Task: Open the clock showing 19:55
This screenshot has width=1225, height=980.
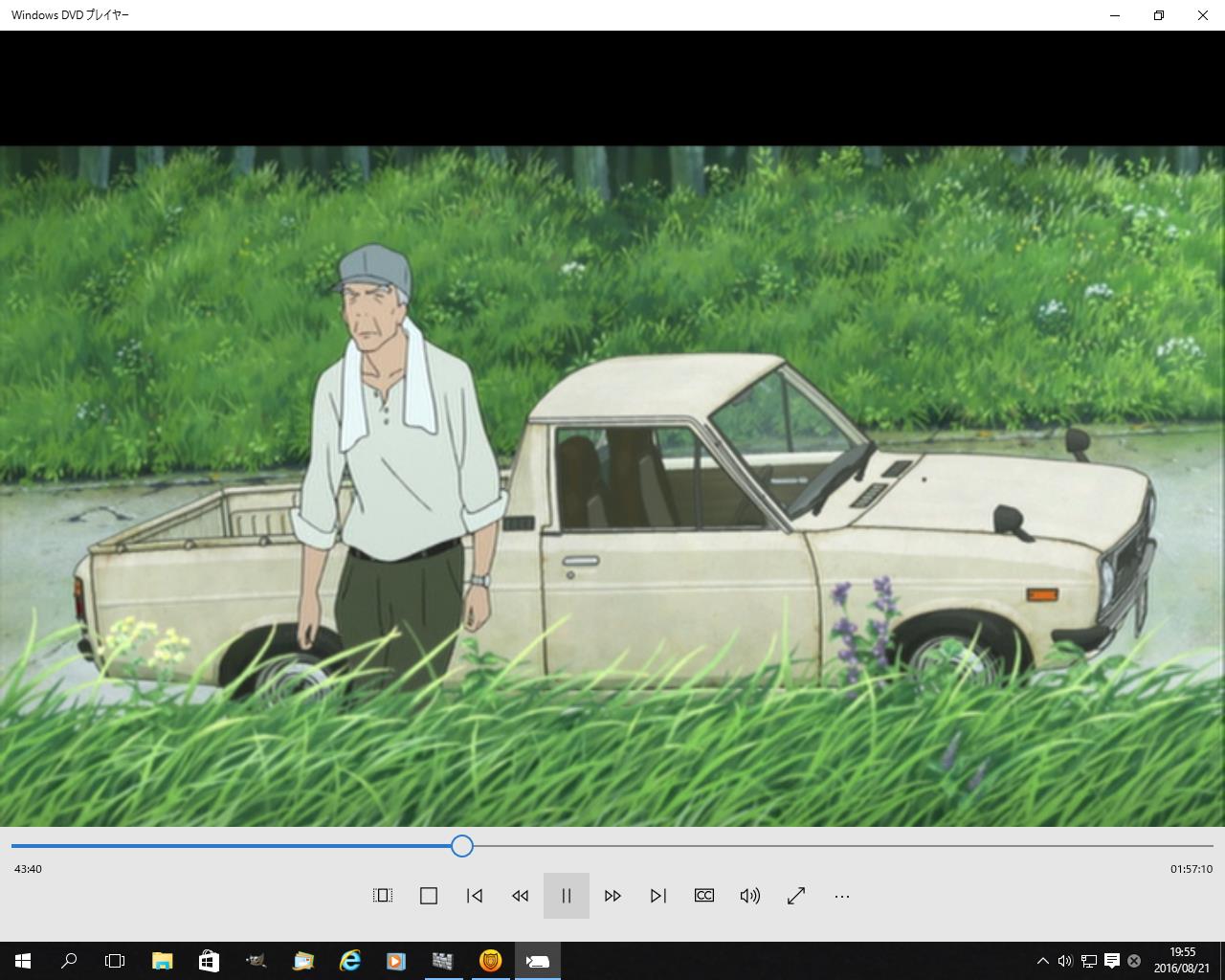Action: pyautogui.click(x=1183, y=961)
